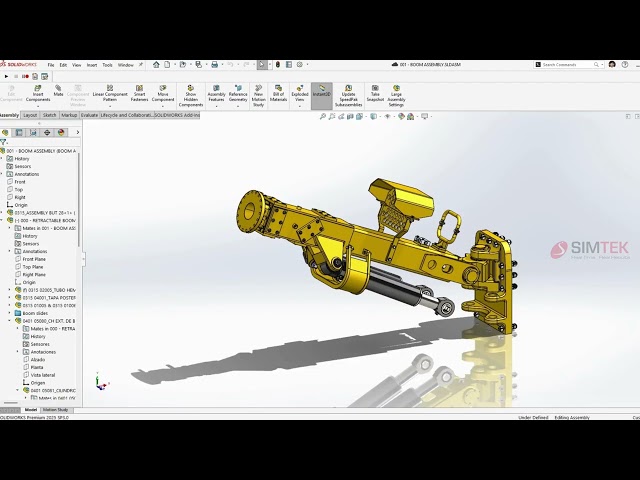Viewport: 640px width, 480px height.
Task: Open the Move Component dropdown arrow
Action: (163, 107)
